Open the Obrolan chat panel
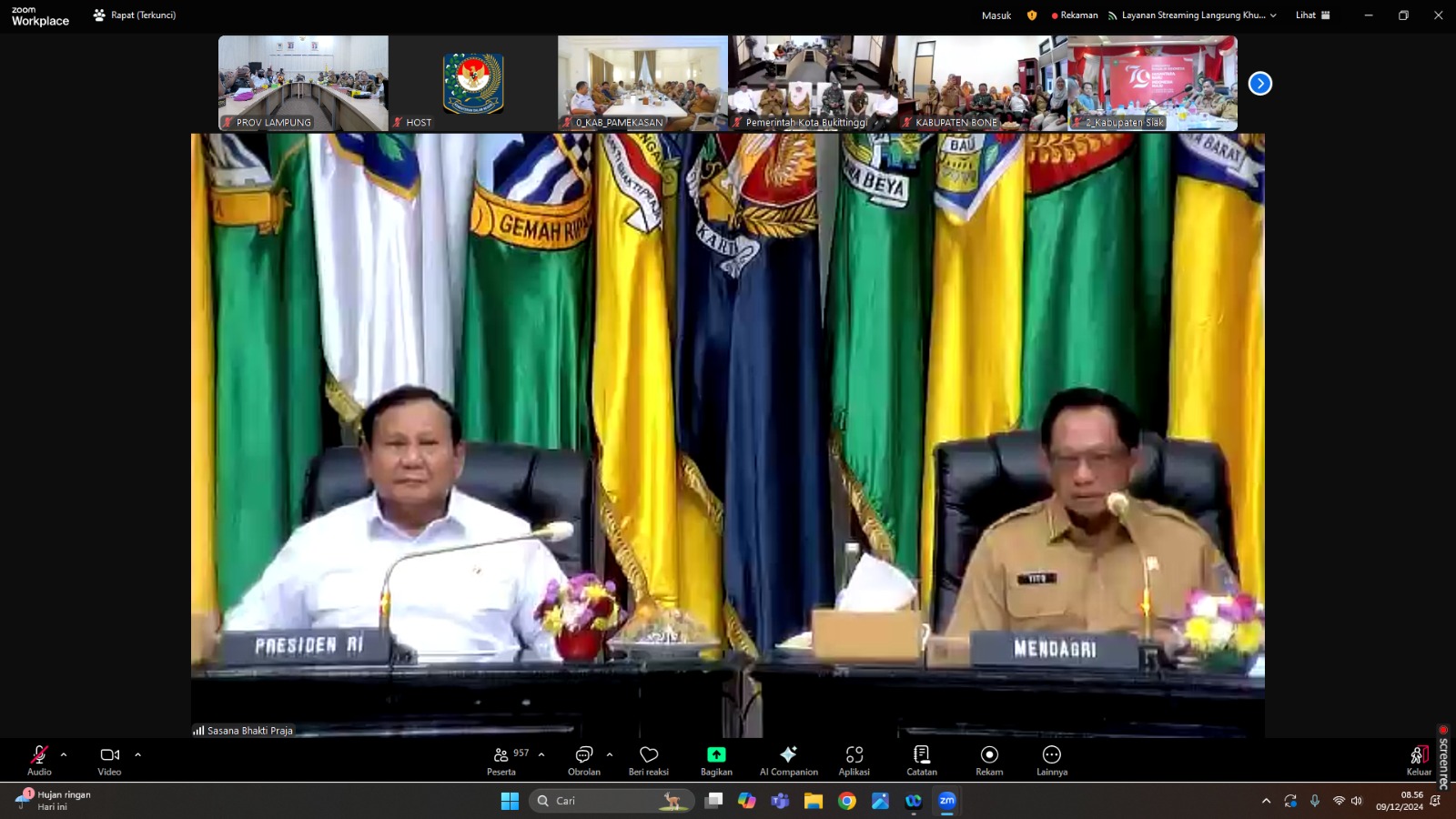1456x819 pixels. coord(583,761)
